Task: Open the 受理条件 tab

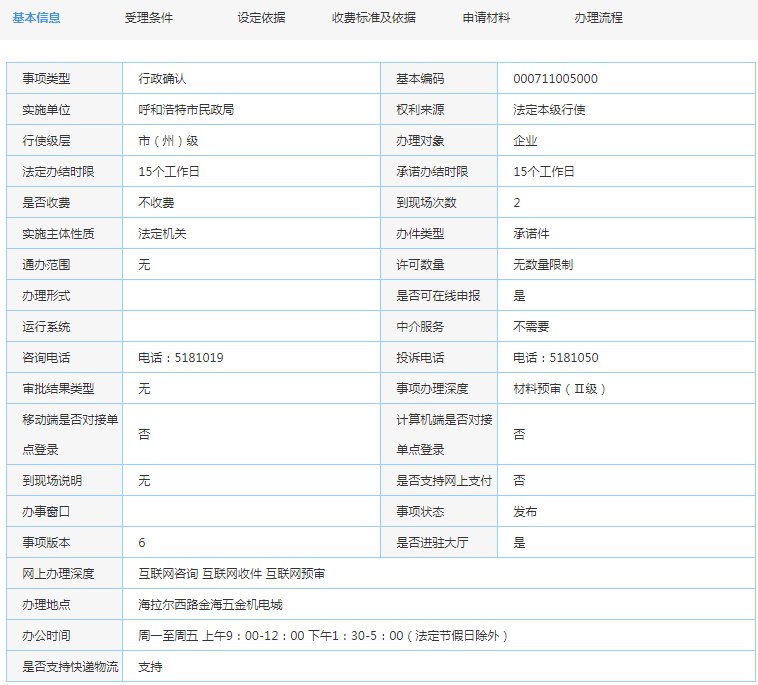Action: pos(149,18)
